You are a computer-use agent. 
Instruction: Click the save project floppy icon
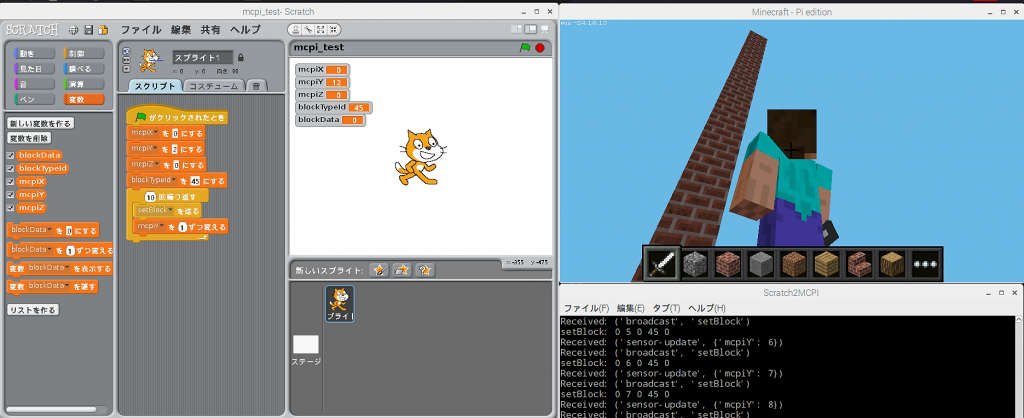click(x=89, y=30)
